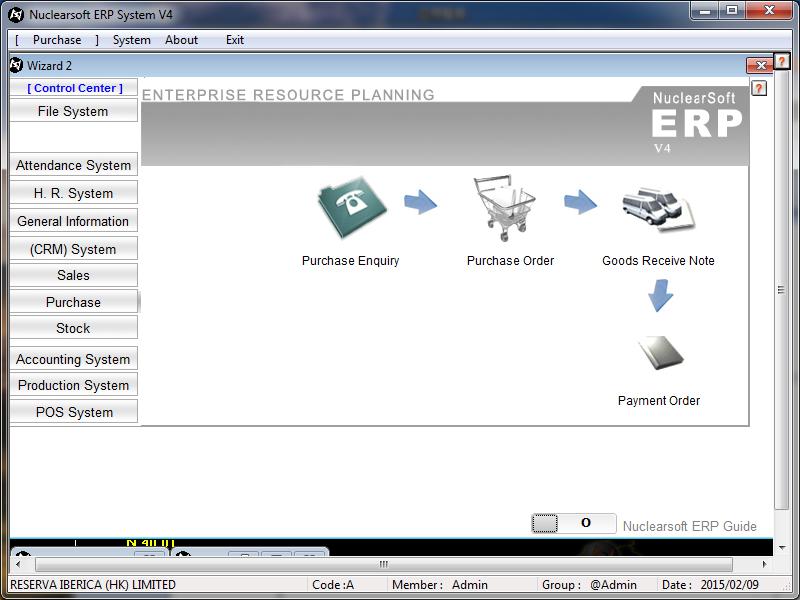Click the Code :A status bar entry
Image resolution: width=800 pixels, height=600 pixels.
click(x=333, y=585)
